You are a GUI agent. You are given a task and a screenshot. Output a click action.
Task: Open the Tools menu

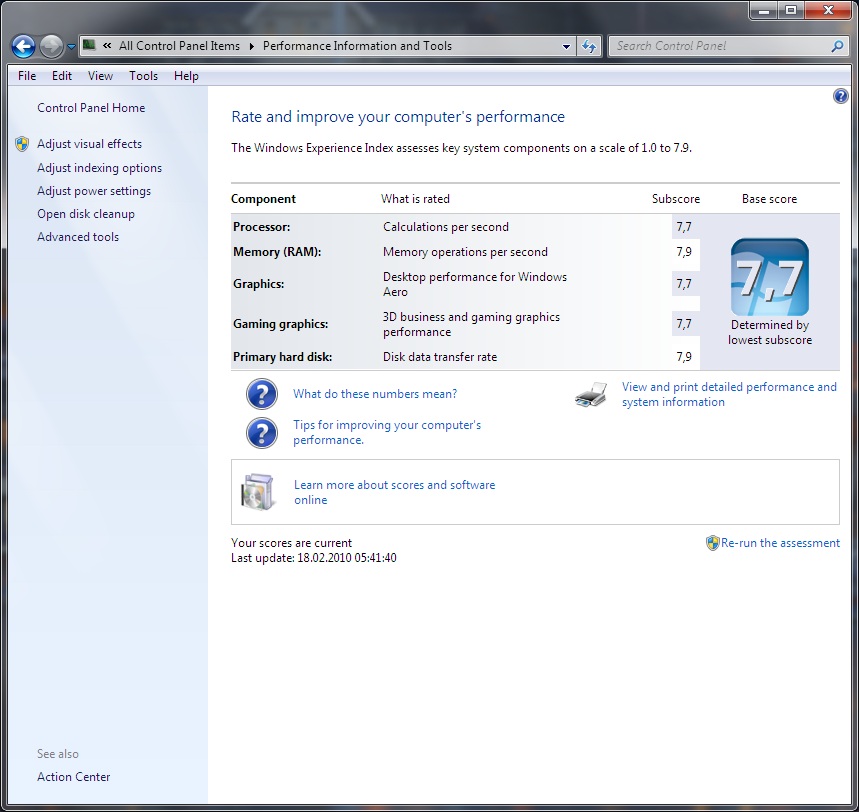(144, 76)
